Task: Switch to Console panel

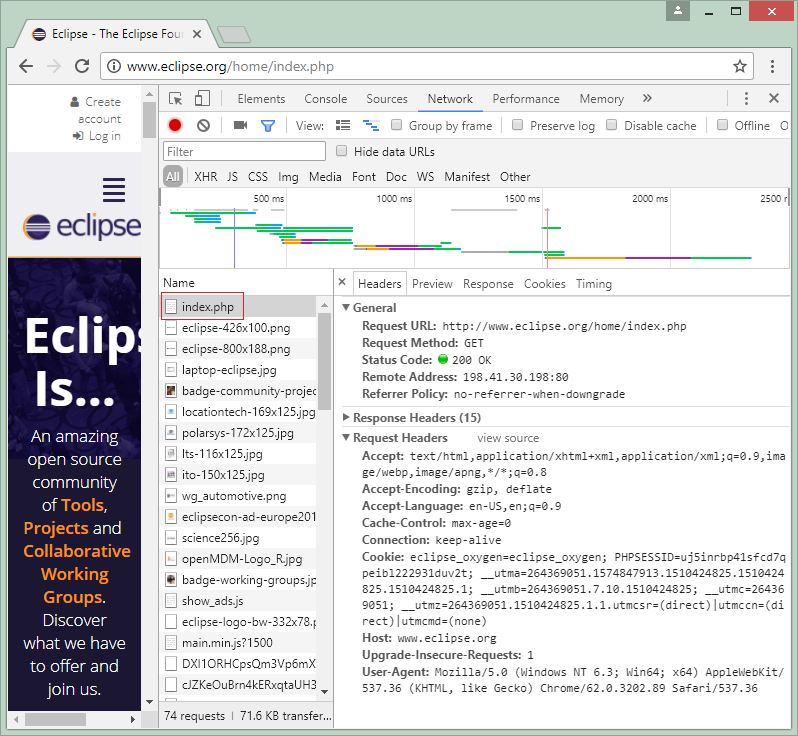Action: click(x=326, y=99)
